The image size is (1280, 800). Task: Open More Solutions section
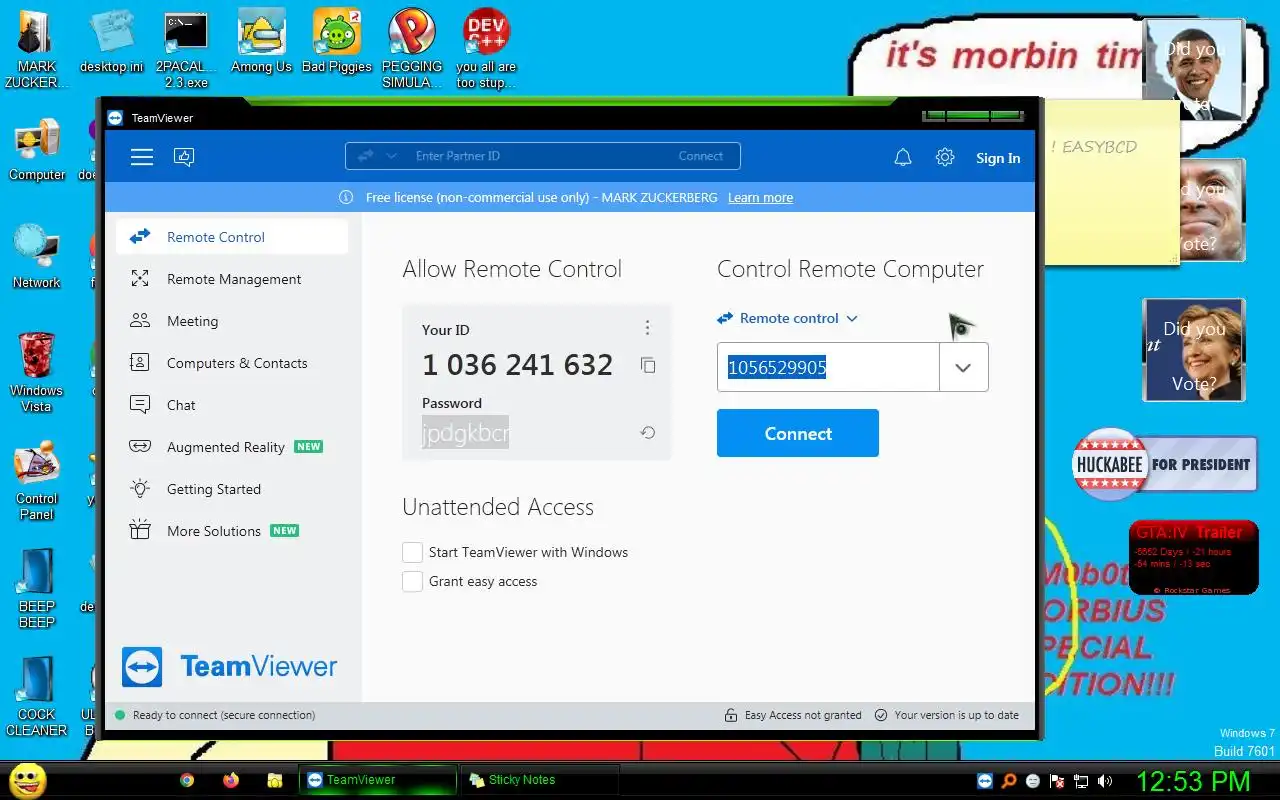point(232,531)
